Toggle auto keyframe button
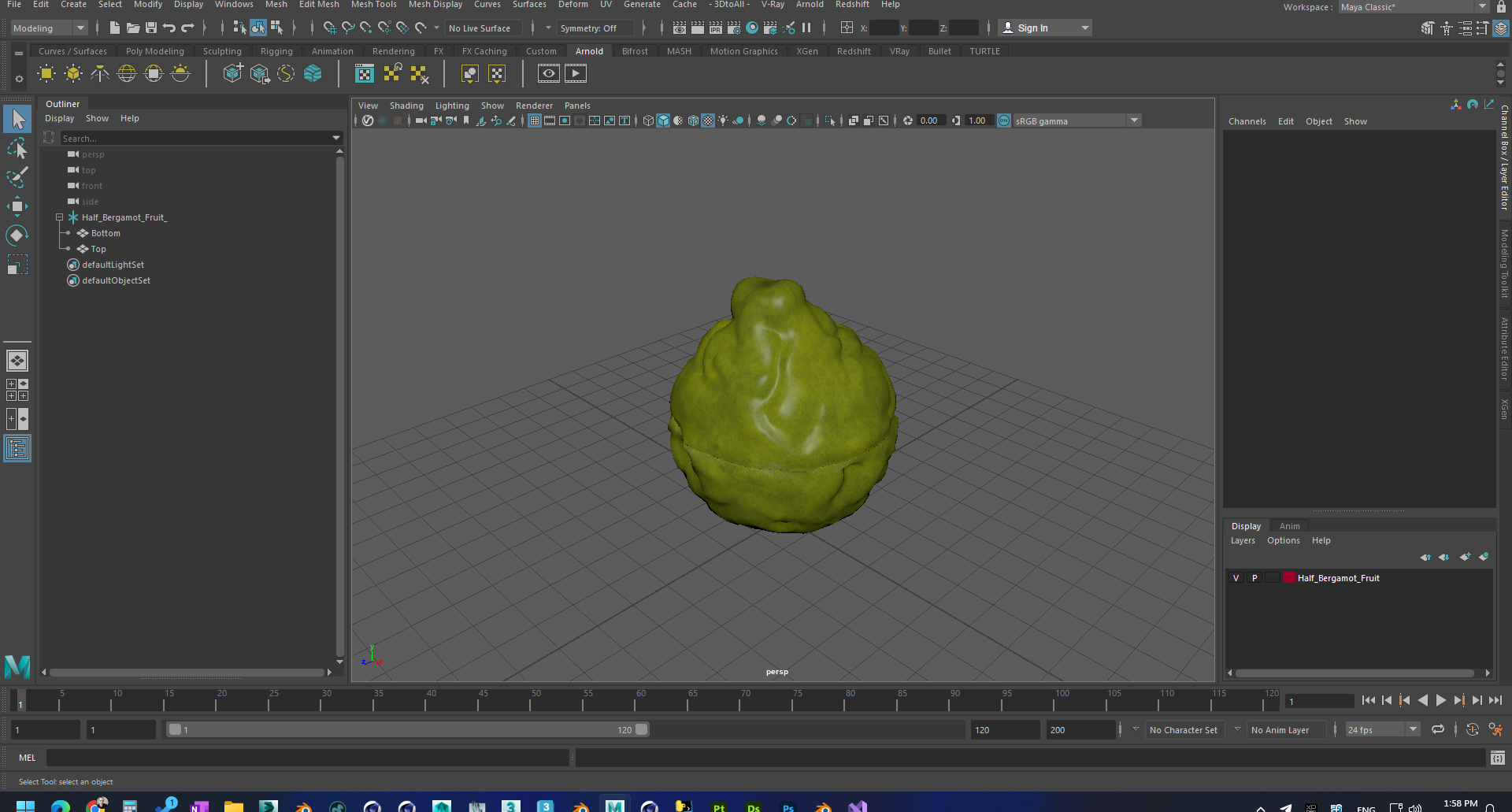This screenshot has height=812, width=1512. [1472, 730]
